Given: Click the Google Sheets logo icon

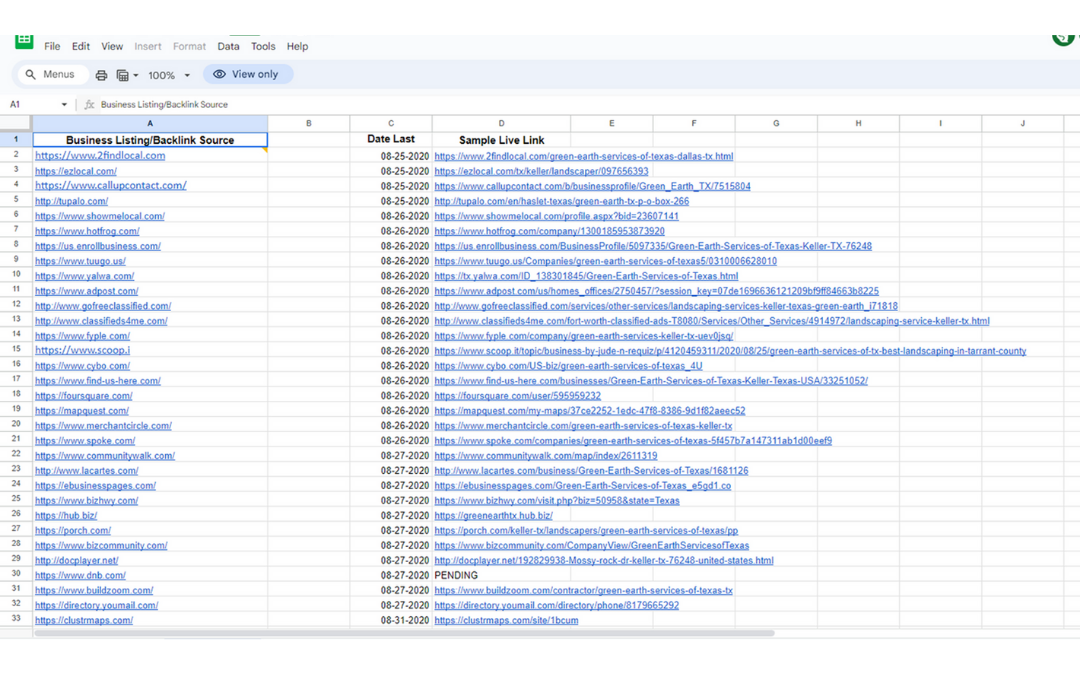Looking at the screenshot, I should (24, 41).
